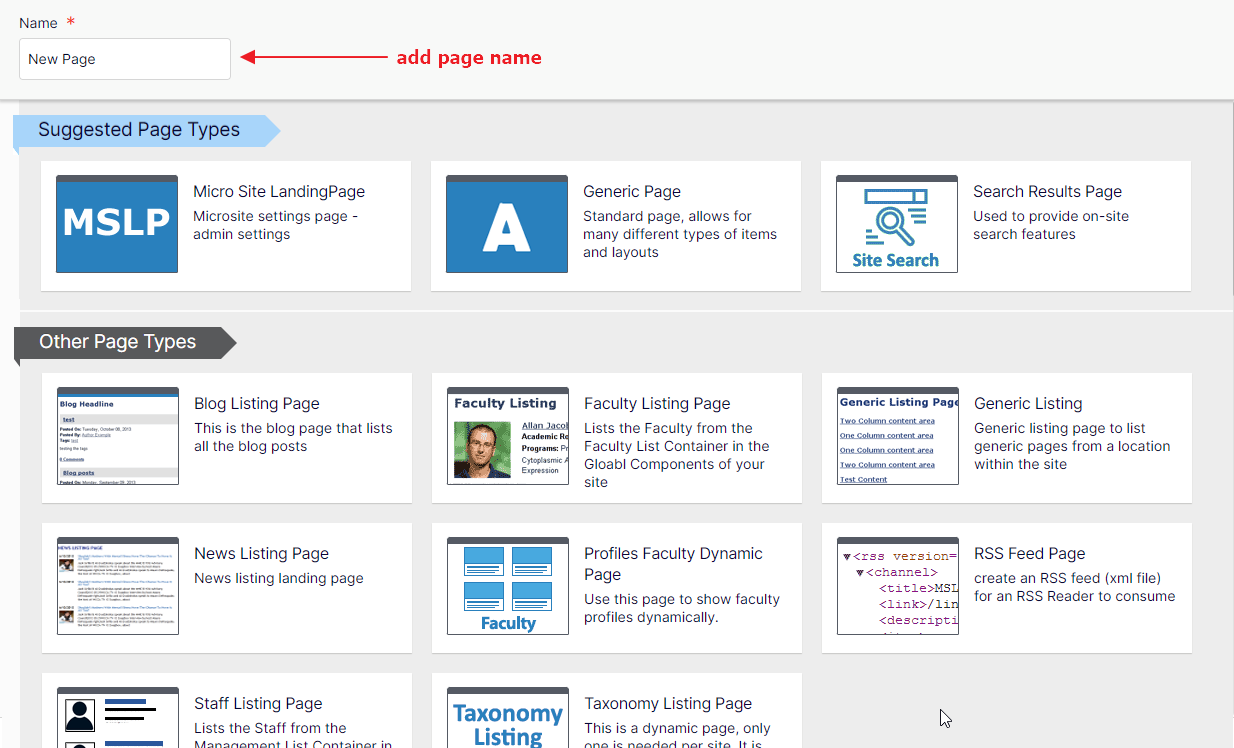Image resolution: width=1234 pixels, height=748 pixels.
Task: Click the Generic Listing preview thumbnail
Action: coord(897,436)
